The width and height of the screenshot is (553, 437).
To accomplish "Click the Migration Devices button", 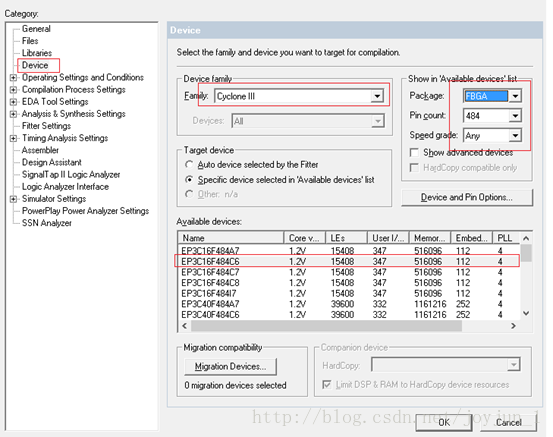I will [x=230, y=367].
